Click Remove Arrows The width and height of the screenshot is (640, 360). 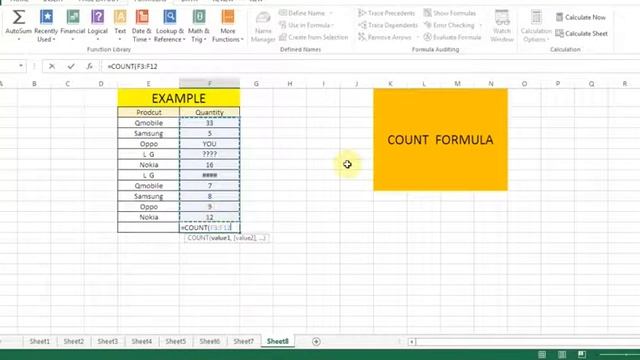(x=384, y=37)
